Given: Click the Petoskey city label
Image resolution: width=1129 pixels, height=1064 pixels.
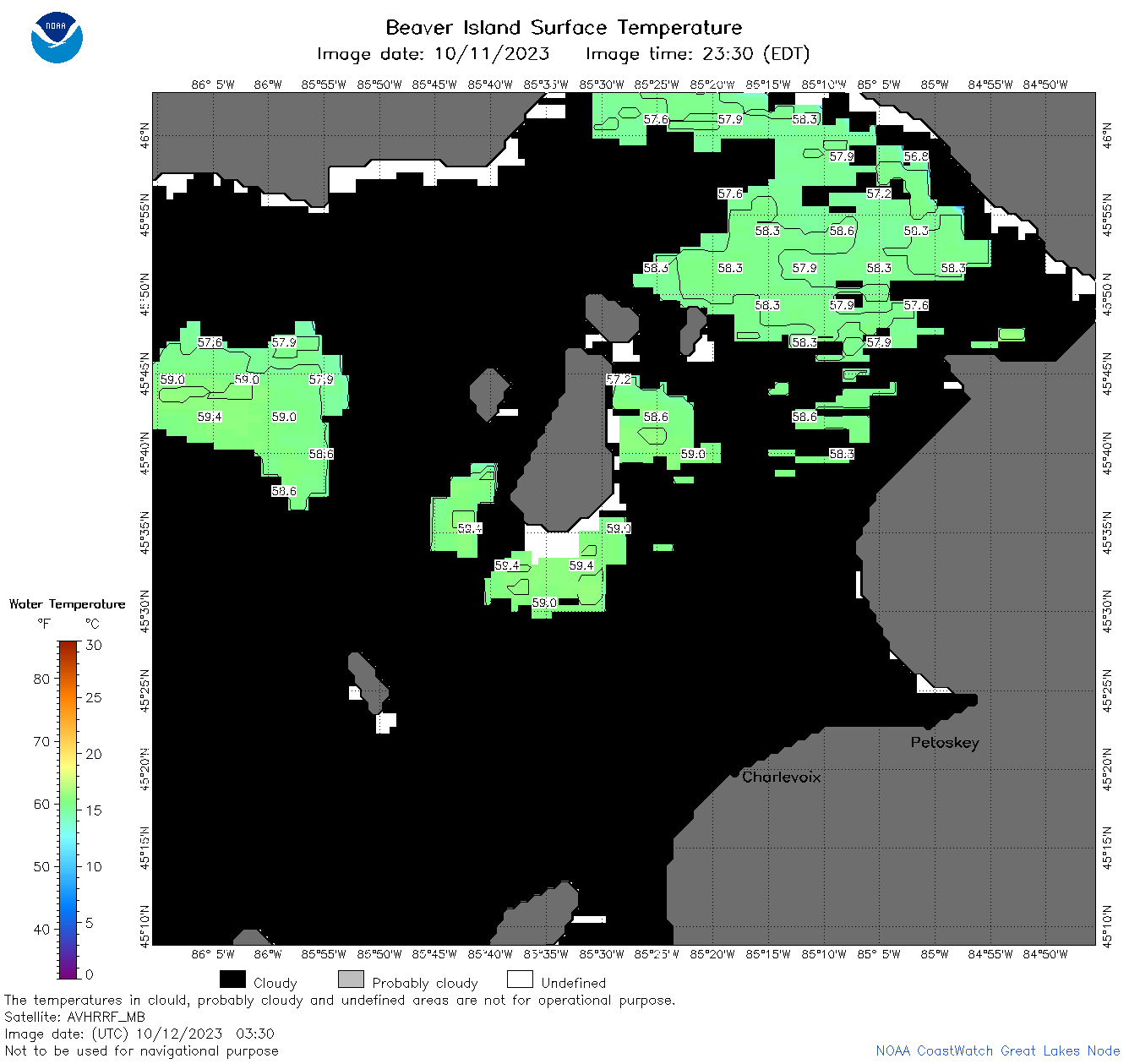Looking at the screenshot, I should tap(945, 743).
